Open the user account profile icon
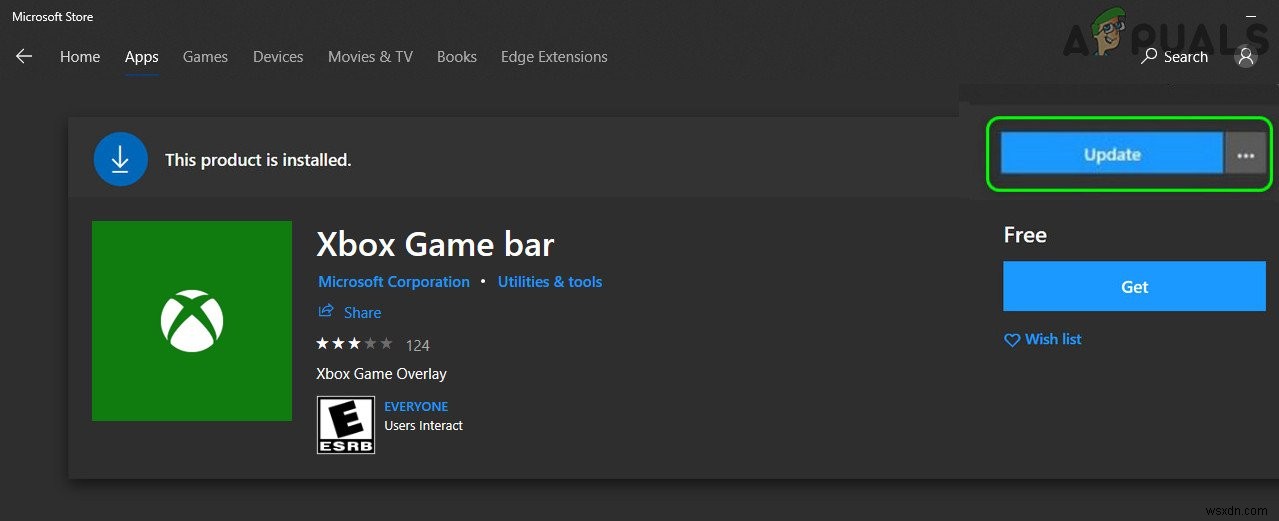The width and height of the screenshot is (1279, 521). 1246,57
